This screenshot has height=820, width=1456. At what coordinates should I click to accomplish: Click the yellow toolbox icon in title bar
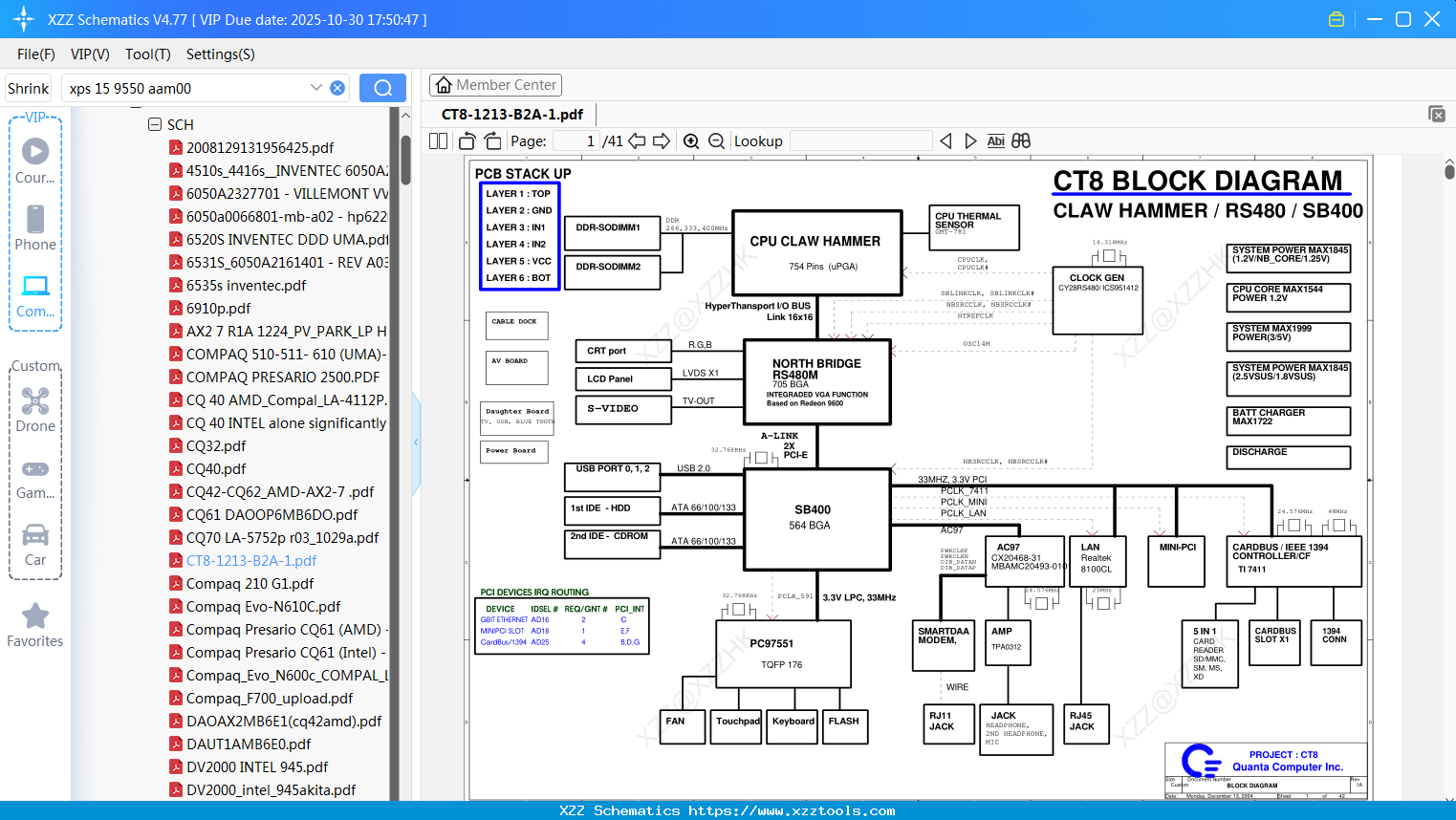(1336, 19)
